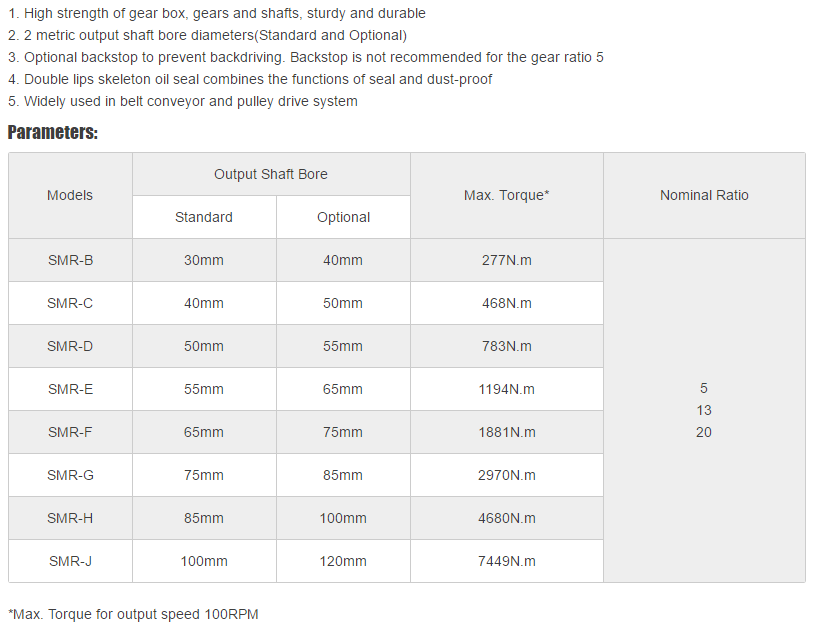Click nominal ratio value 13
Image resolution: width=825 pixels, height=627 pixels.
[x=704, y=410]
